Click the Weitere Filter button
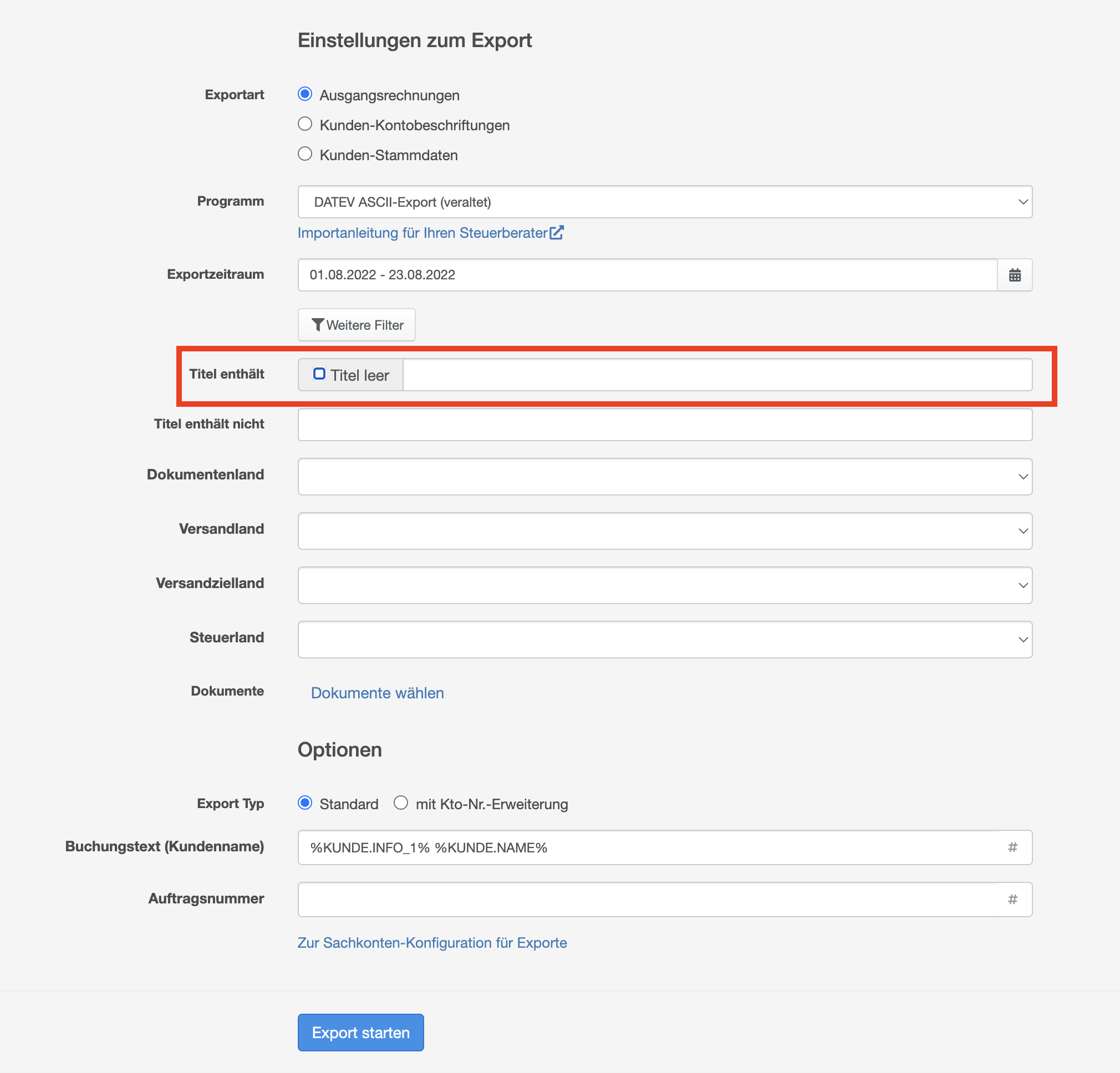The width and height of the screenshot is (1120, 1073). coord(357,325)
